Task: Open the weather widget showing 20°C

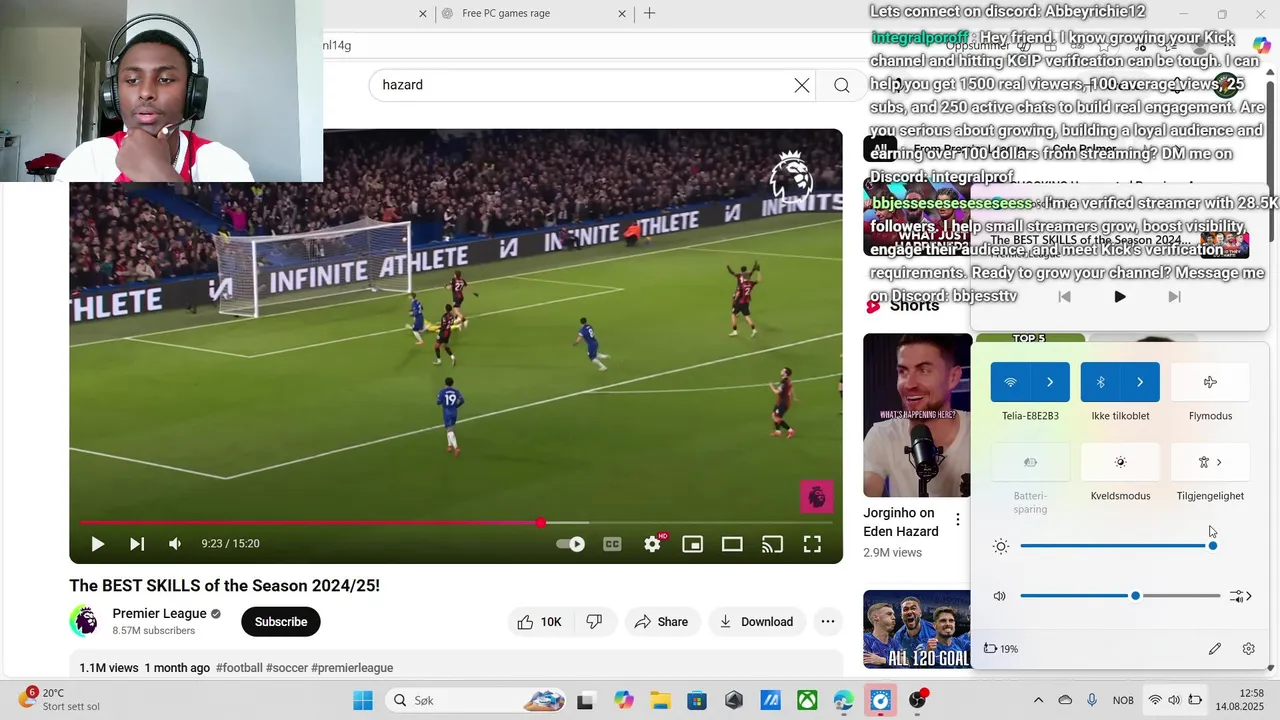Action: tap(58, 700)
